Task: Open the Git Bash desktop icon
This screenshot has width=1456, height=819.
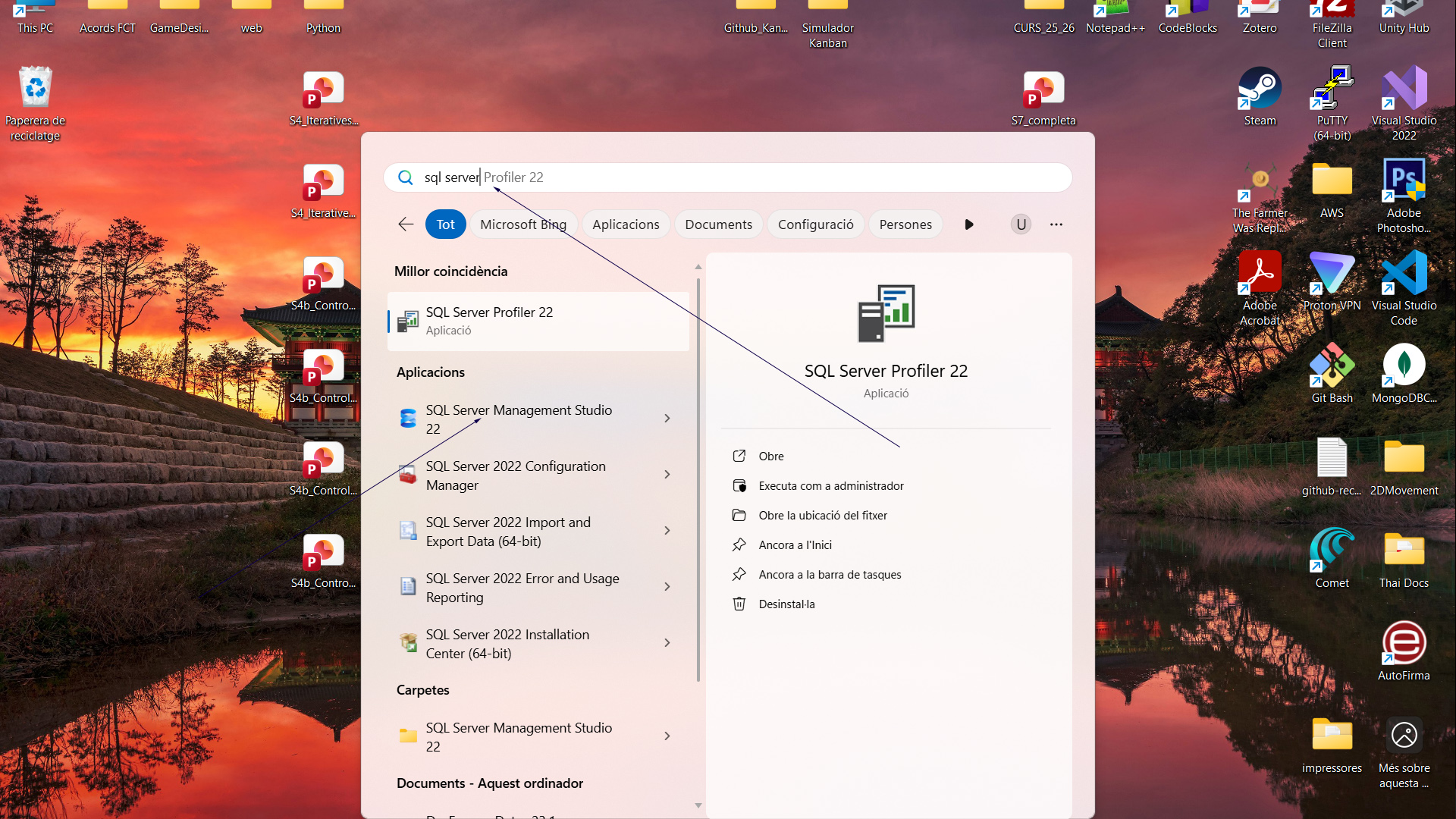Action: [1332, 367]
